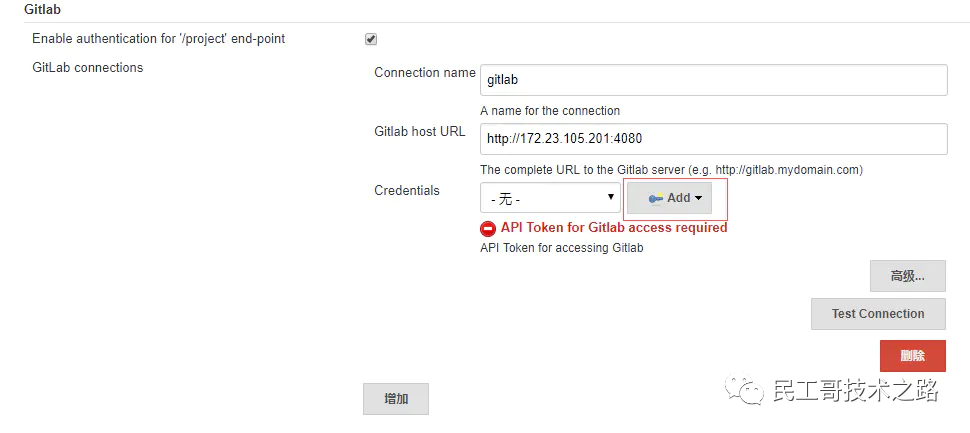
Task: Click the 民工哥技术之路 watermark text
Action: coord(856,390)
